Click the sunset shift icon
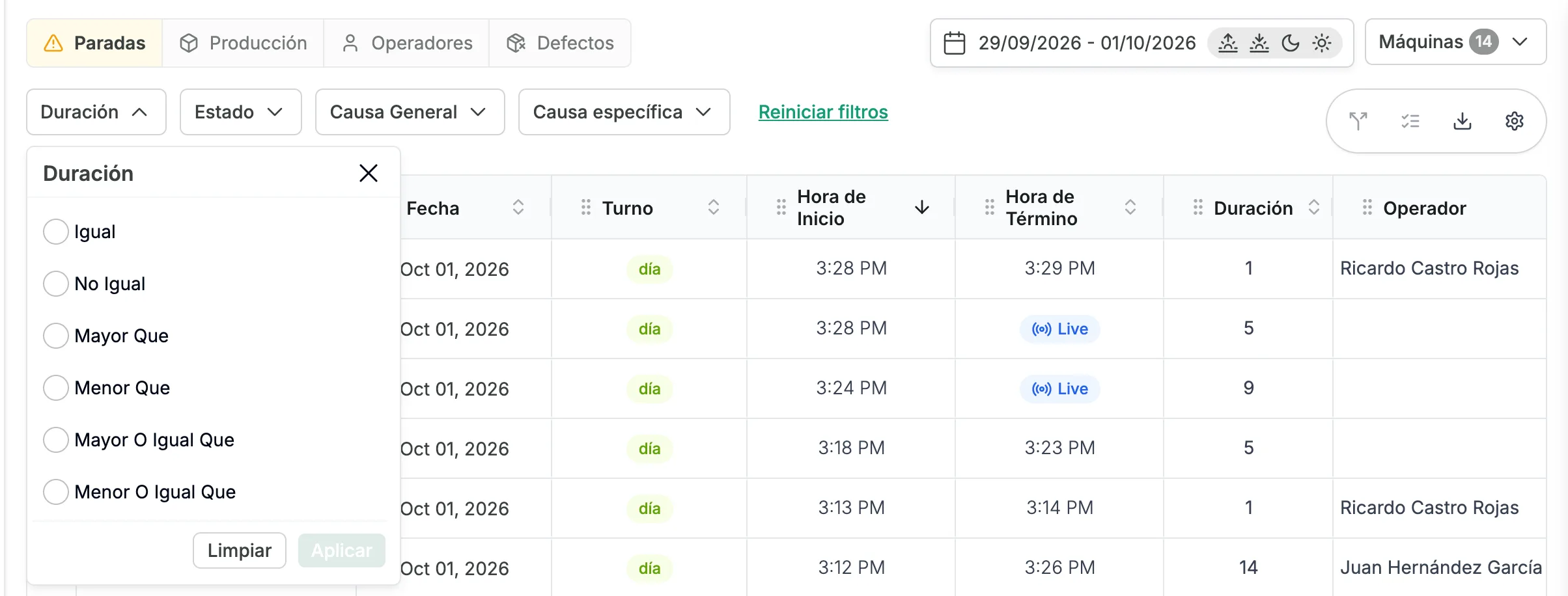The height and width of the screenshot is (596, 1568). tap(1259, 43)
